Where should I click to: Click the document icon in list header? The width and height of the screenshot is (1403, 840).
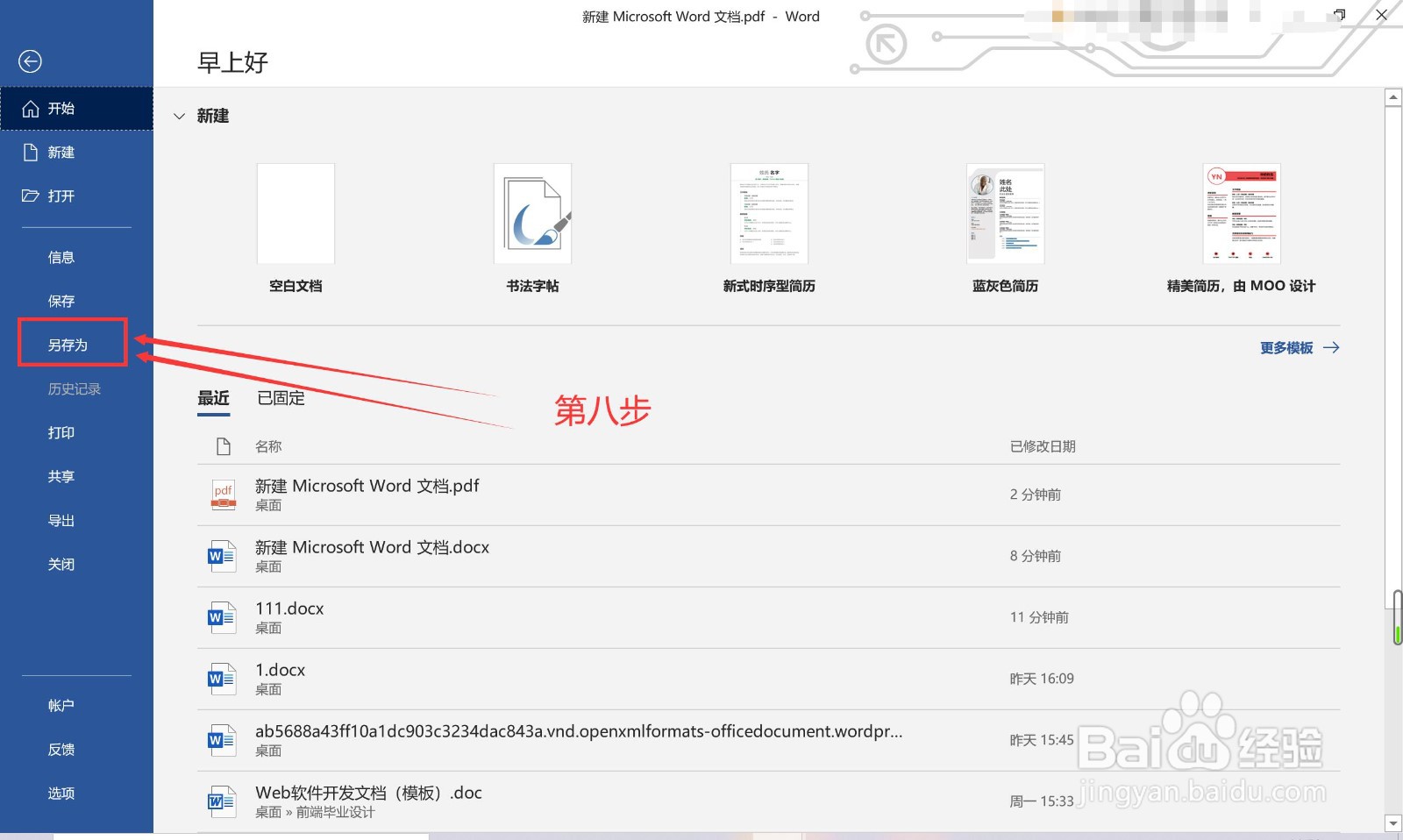coord(224,446)
